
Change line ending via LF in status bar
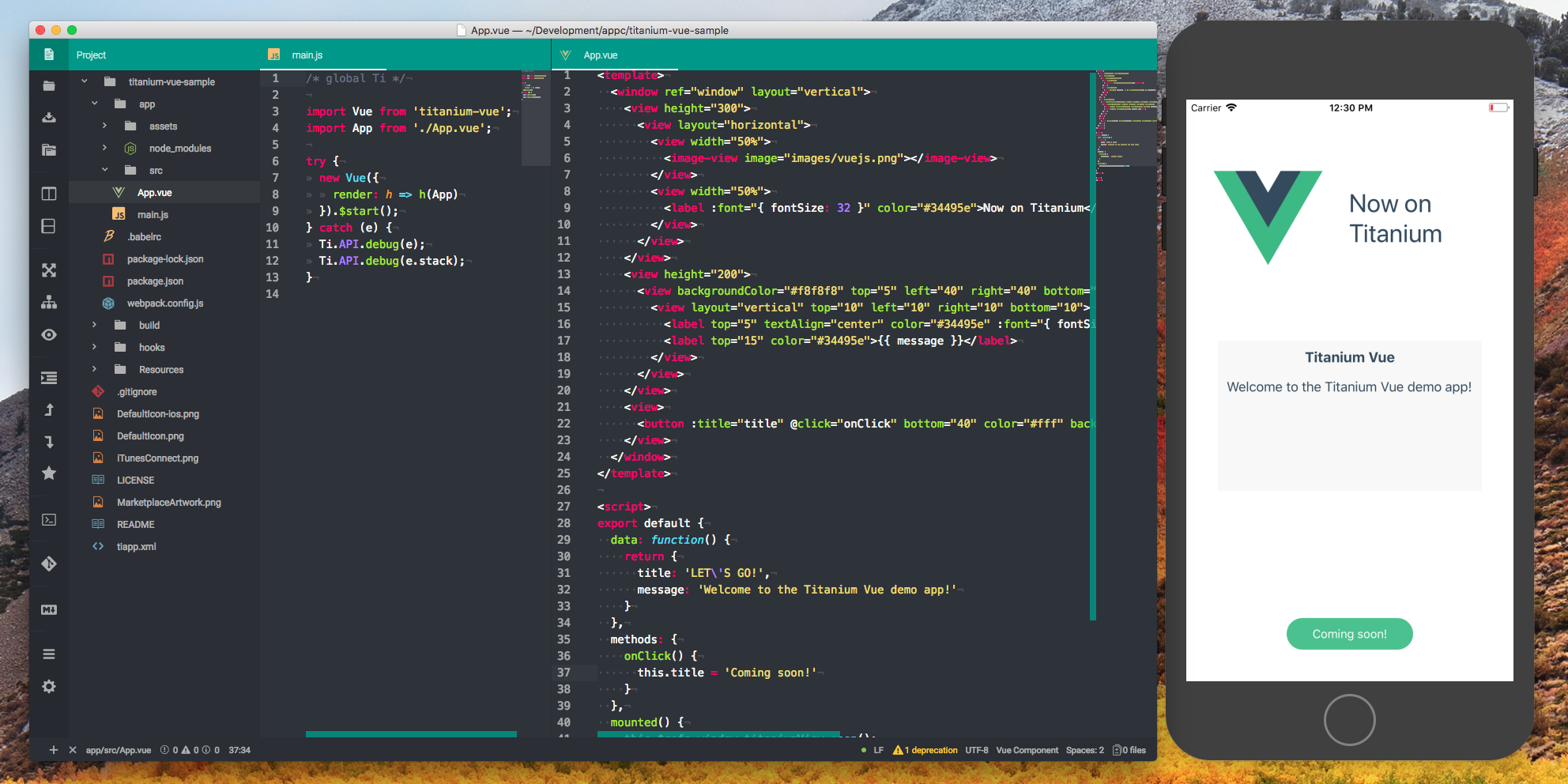[878, 750]
